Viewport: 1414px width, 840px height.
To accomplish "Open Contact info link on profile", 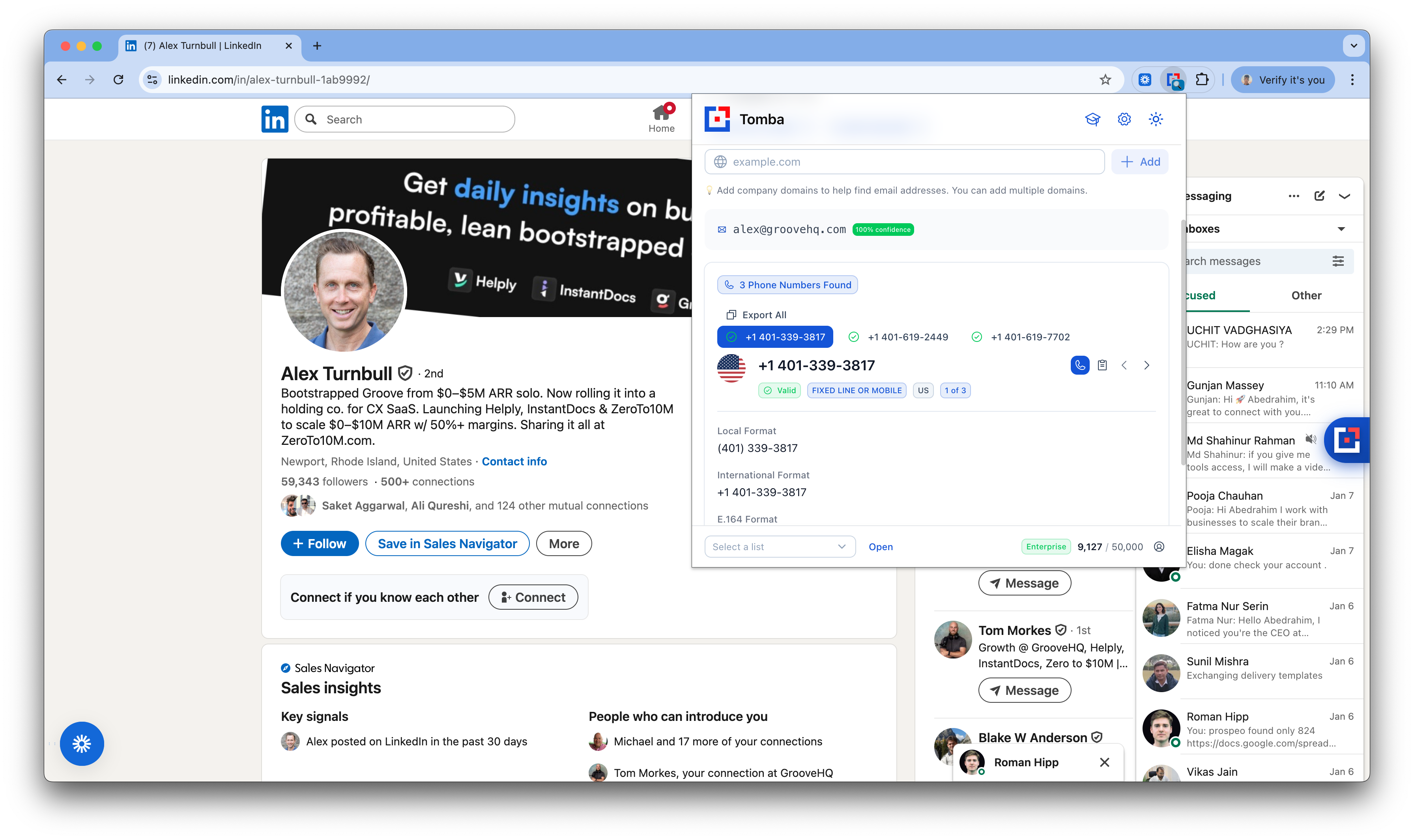I will (514, 461).
